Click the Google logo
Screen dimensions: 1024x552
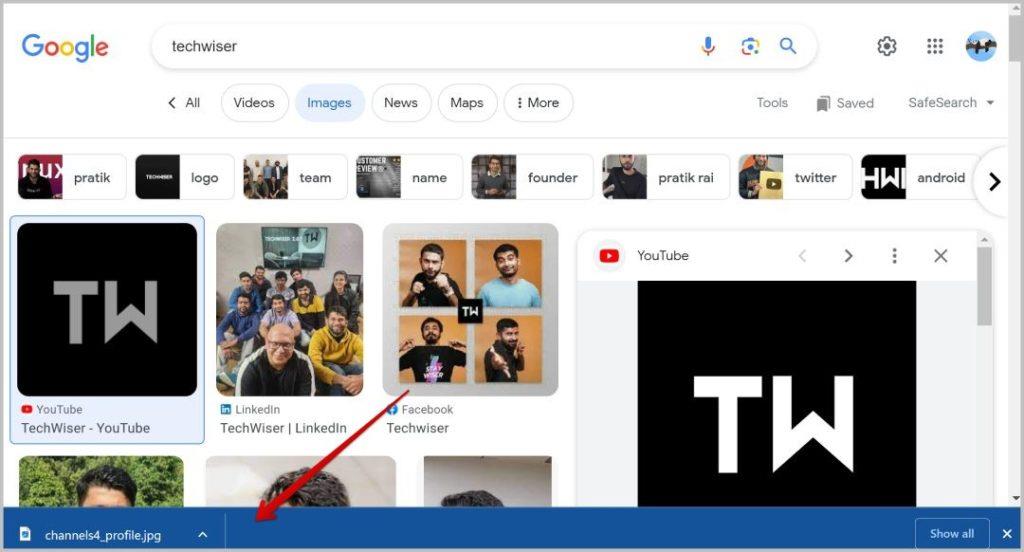pos(65,47)
